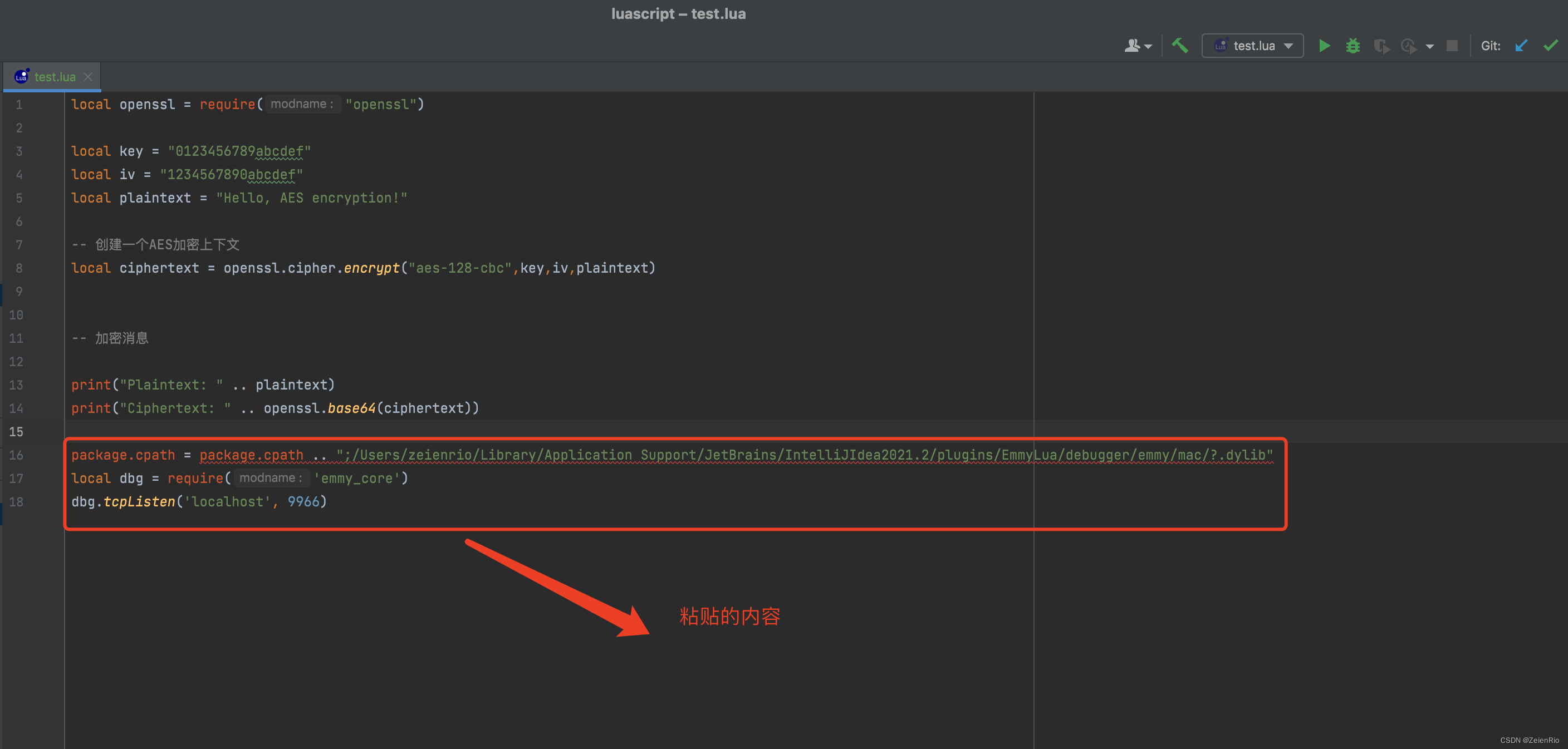Click package.cpath assignment at line 16 start
This screenshot has height=749, width=1568.
(x=123, y=455)
